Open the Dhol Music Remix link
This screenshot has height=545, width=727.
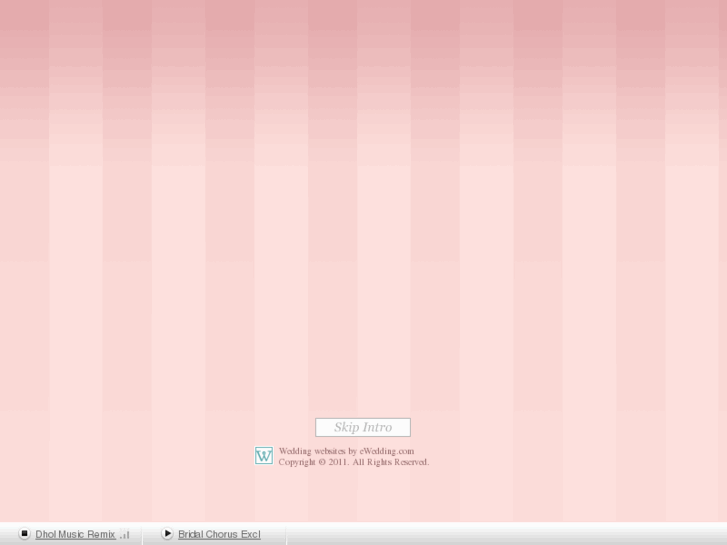coord(76,534)
